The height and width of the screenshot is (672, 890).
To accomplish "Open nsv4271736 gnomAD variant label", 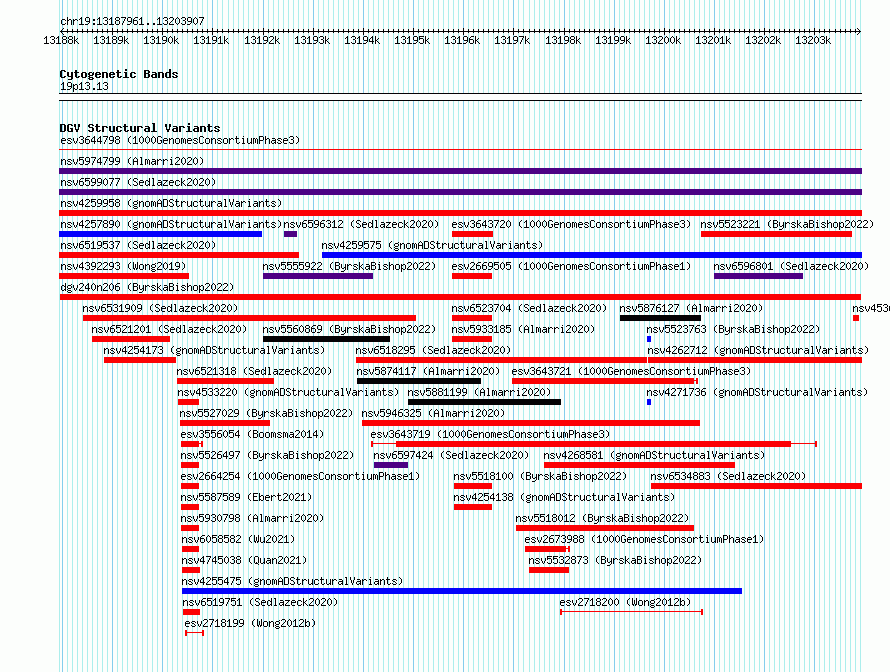I will click(757, 392).
